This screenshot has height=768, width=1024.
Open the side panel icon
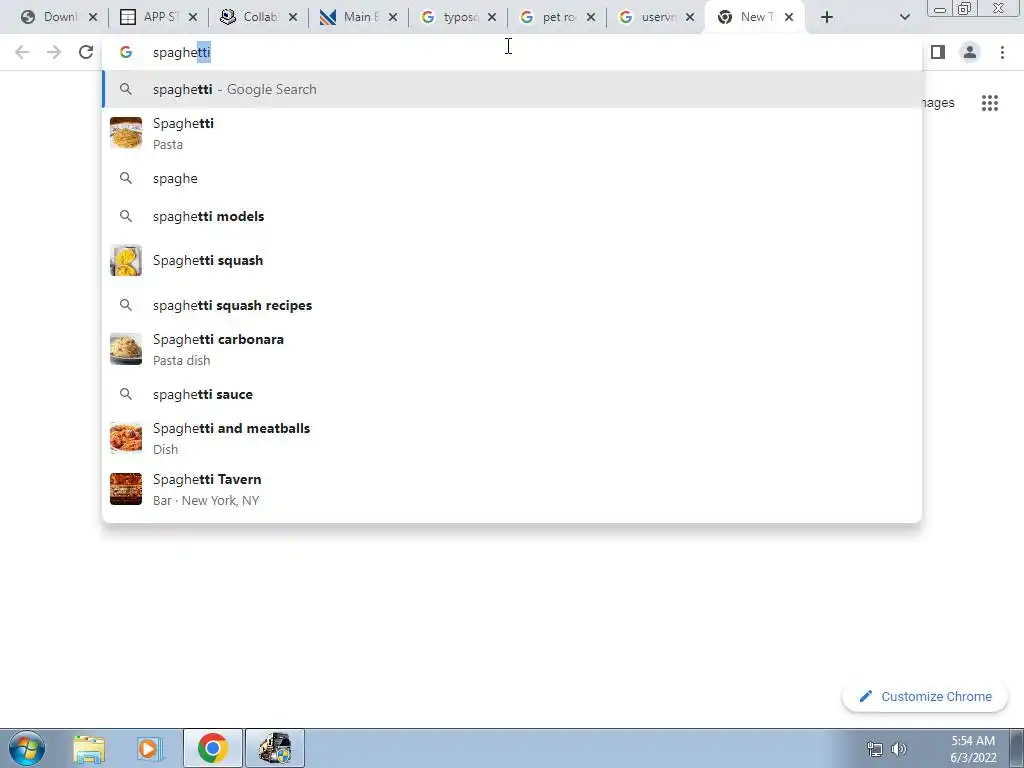tap(938, 52)
